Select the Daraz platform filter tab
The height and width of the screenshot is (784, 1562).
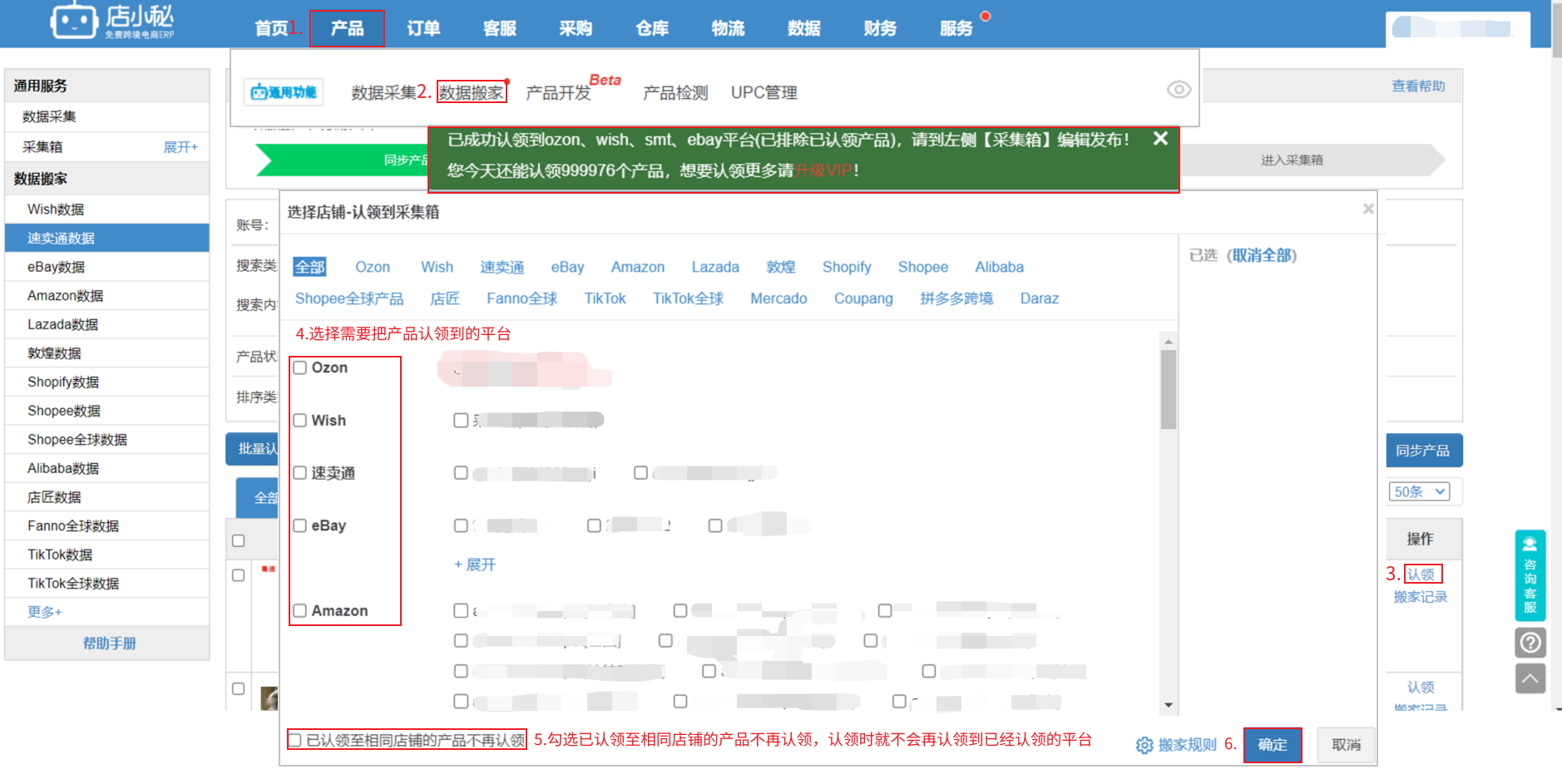[x=1040, y=298]
